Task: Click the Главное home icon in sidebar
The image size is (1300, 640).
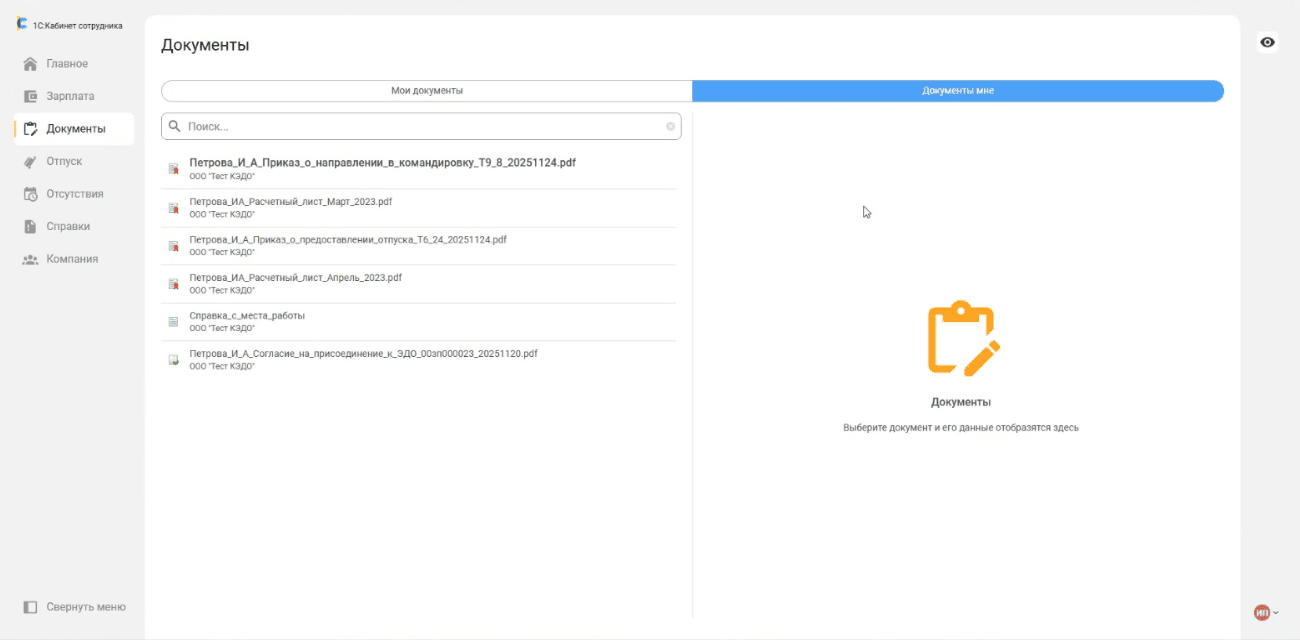Action: pos(30,64)
